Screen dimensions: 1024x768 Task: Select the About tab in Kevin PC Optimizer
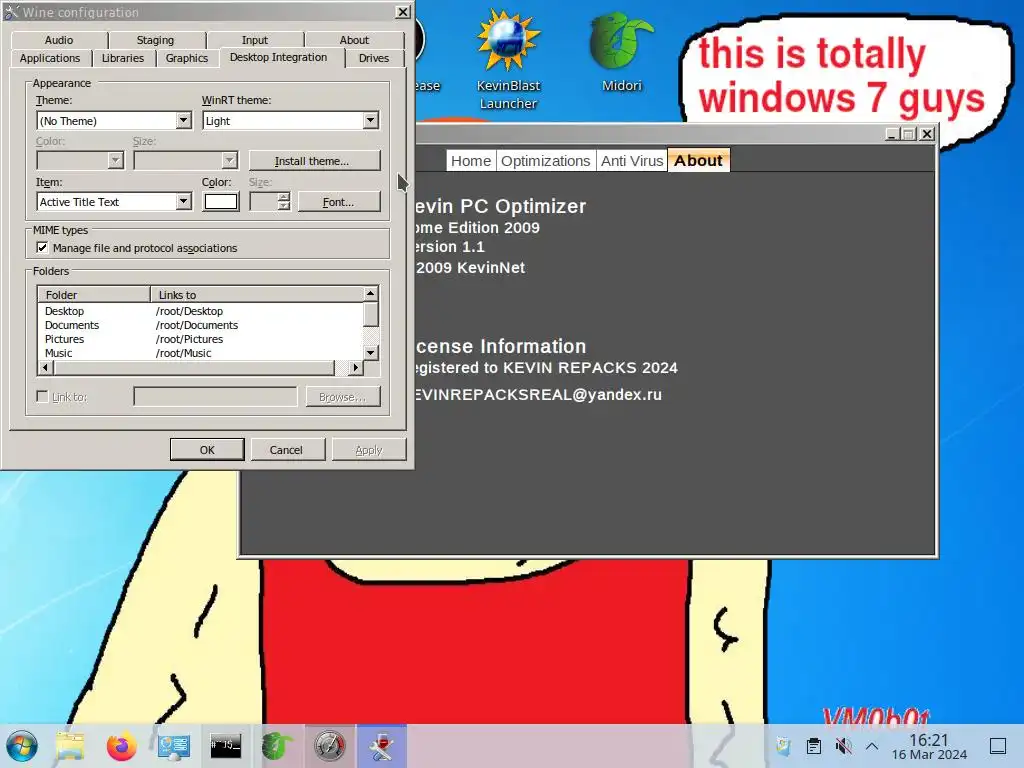(698, 160)
